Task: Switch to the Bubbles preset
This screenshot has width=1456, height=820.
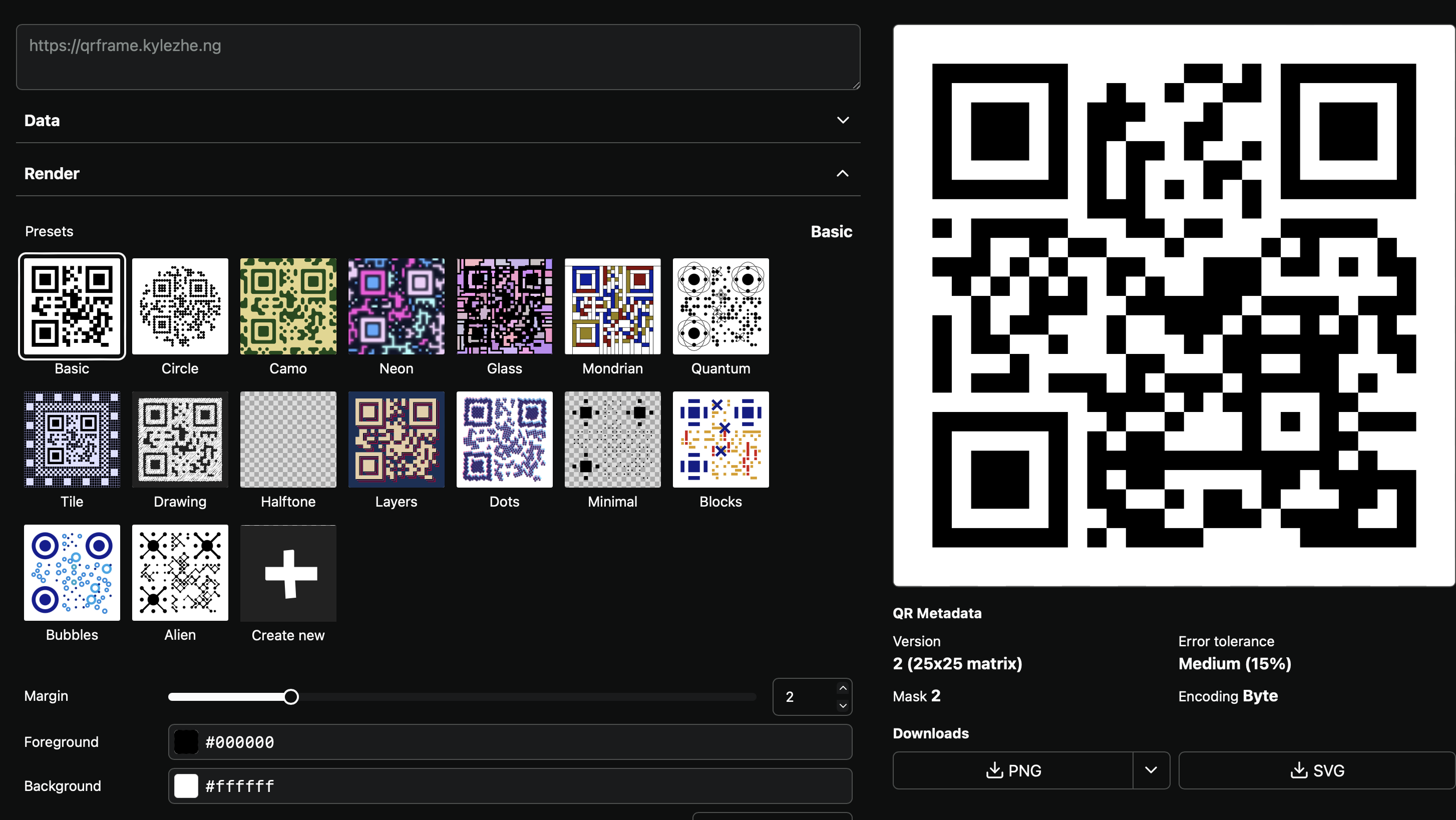Action: pyautogui.click(x=72, y=573)
